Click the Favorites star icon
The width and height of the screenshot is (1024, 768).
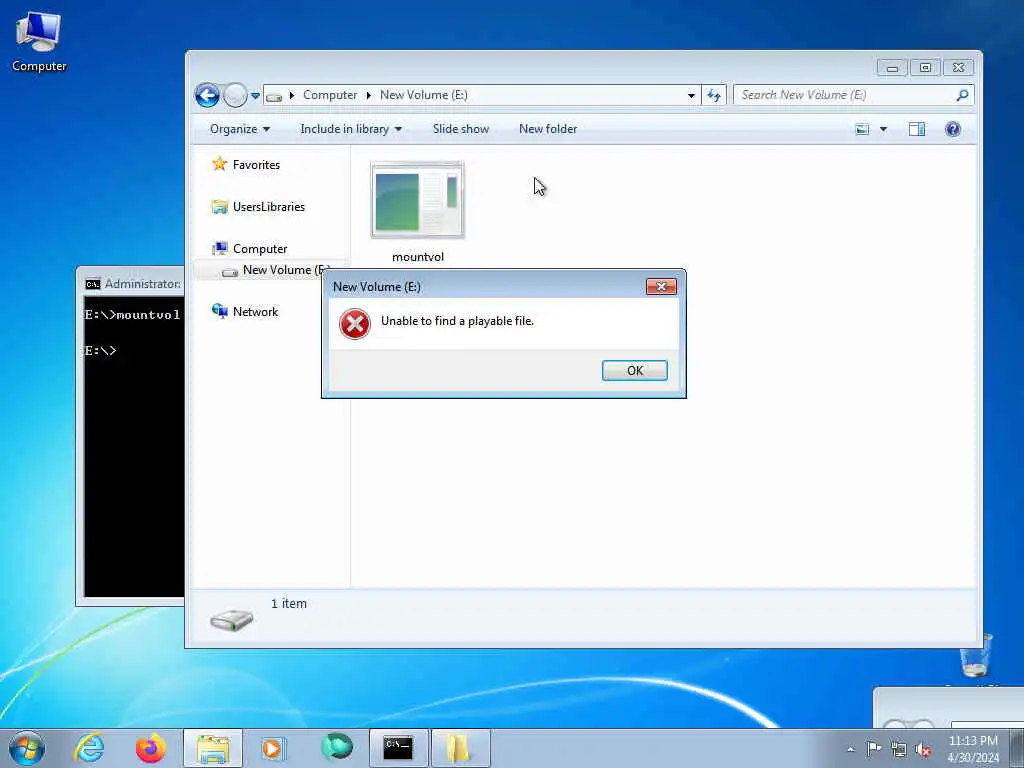(219, 164)
